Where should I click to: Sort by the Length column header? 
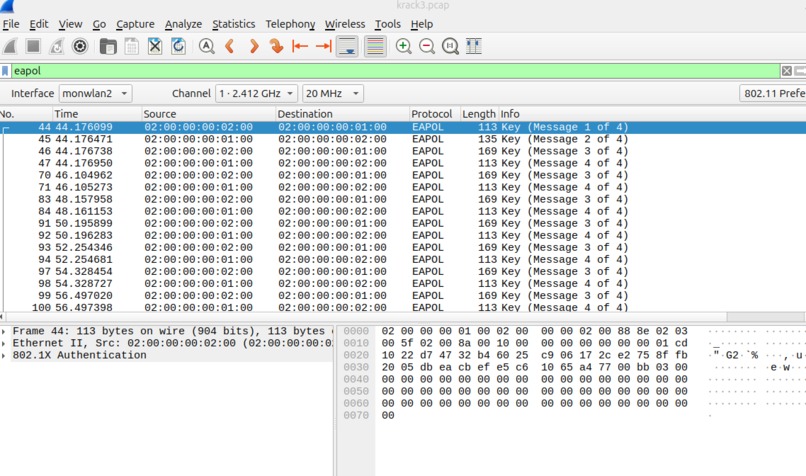pyautogui.click(x=479, y=114)
